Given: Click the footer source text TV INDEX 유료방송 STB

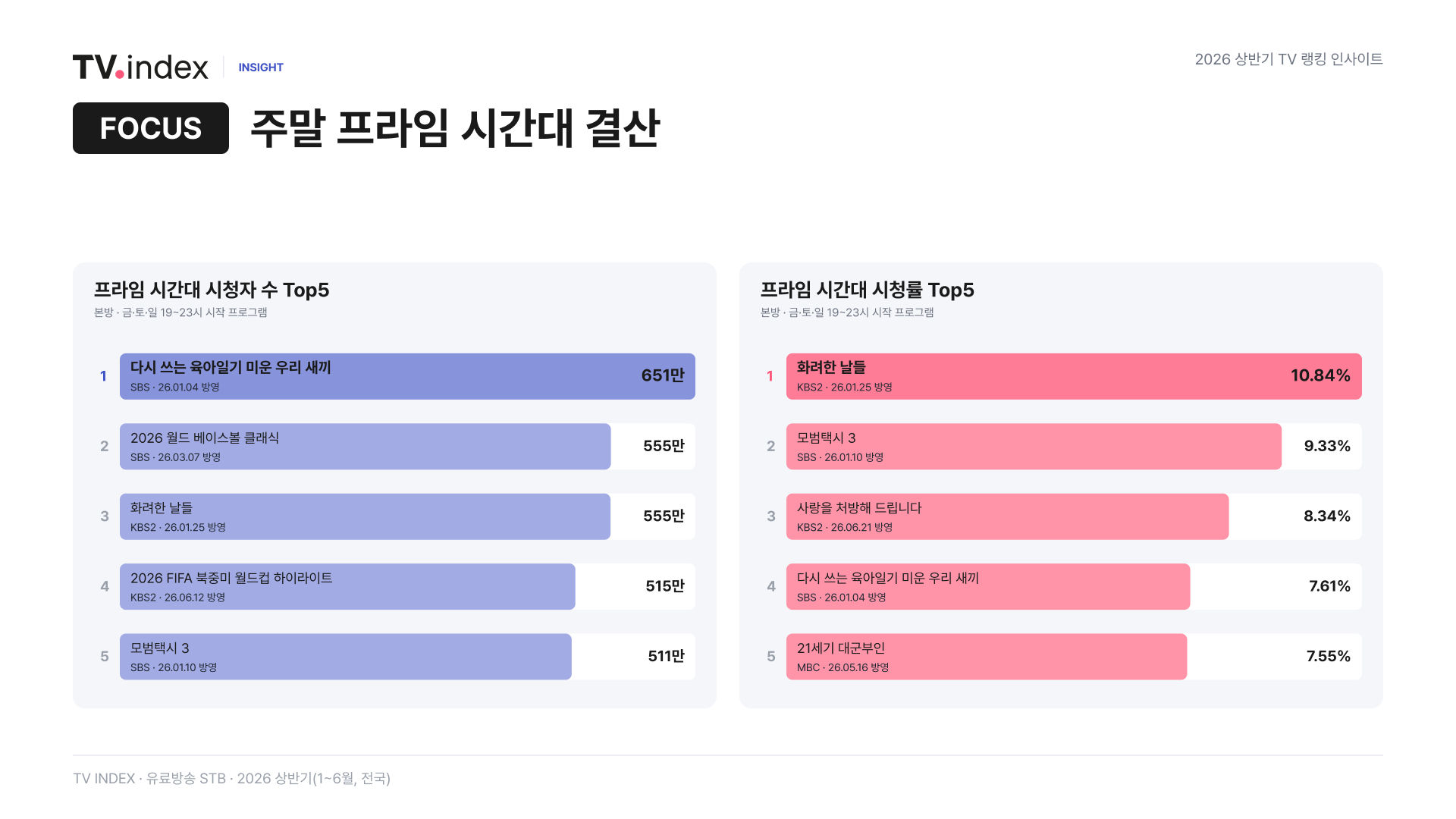Looking at the screenshot, I should click(232, 779).
